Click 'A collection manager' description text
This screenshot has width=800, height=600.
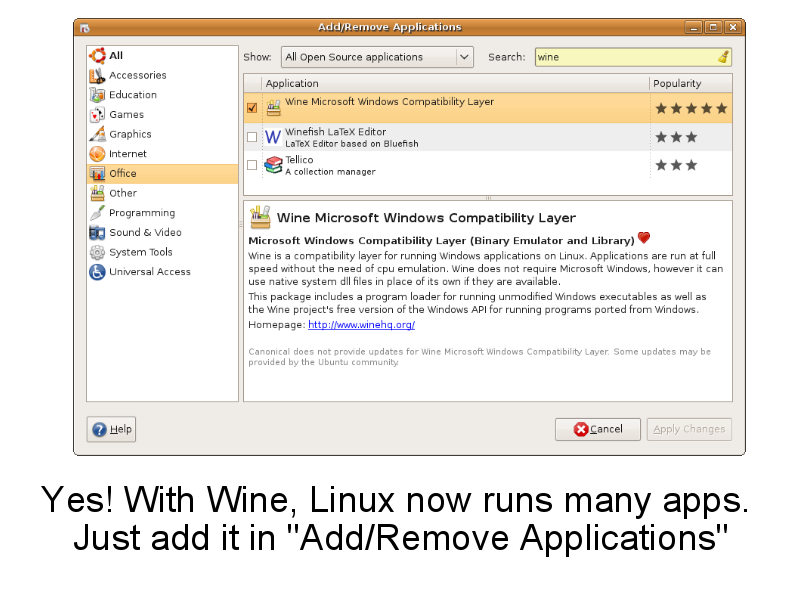(330, 172)
